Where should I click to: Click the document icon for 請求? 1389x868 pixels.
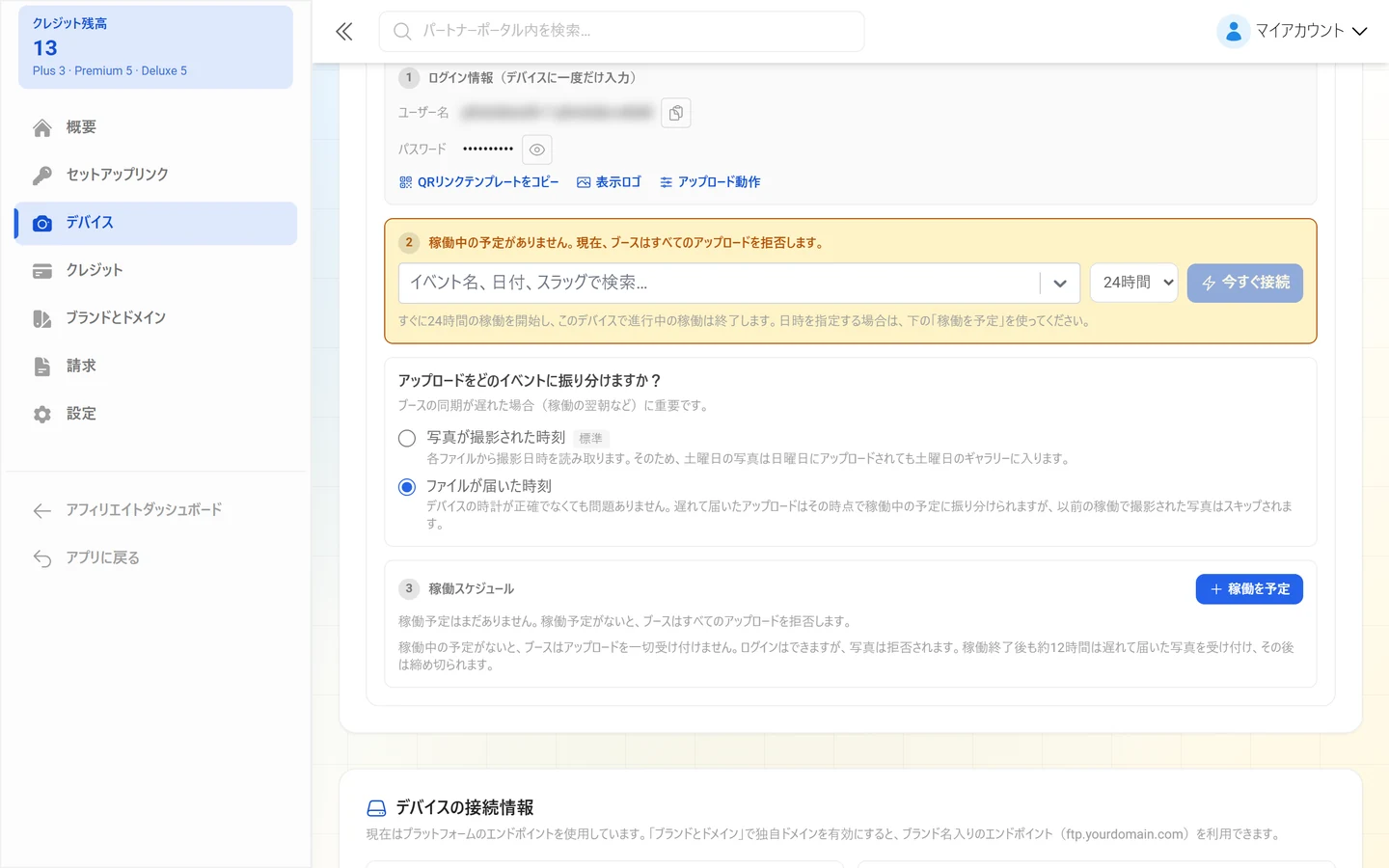pos(42,366)
